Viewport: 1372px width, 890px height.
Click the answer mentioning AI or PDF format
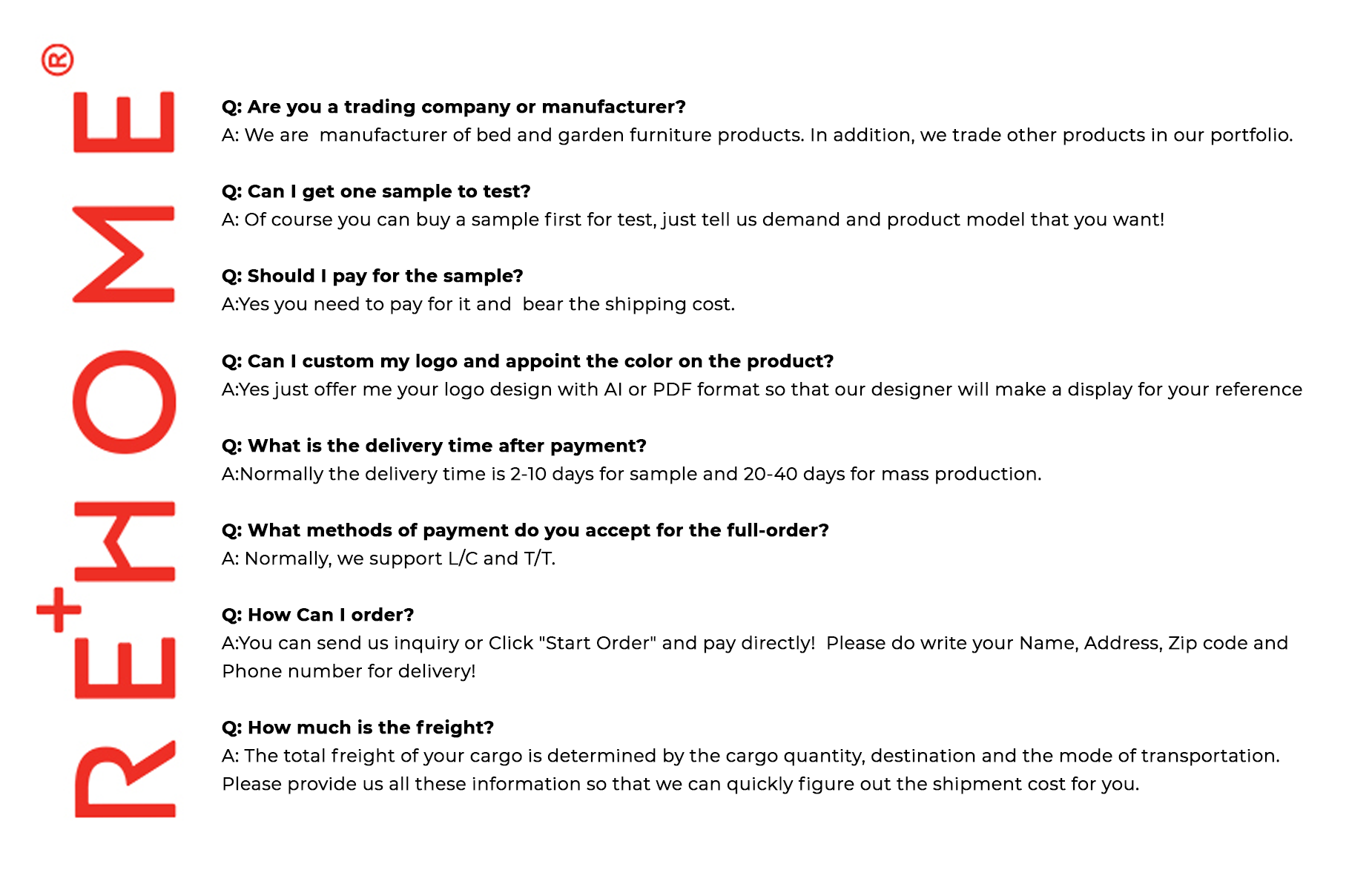click(x=762, y=389)
